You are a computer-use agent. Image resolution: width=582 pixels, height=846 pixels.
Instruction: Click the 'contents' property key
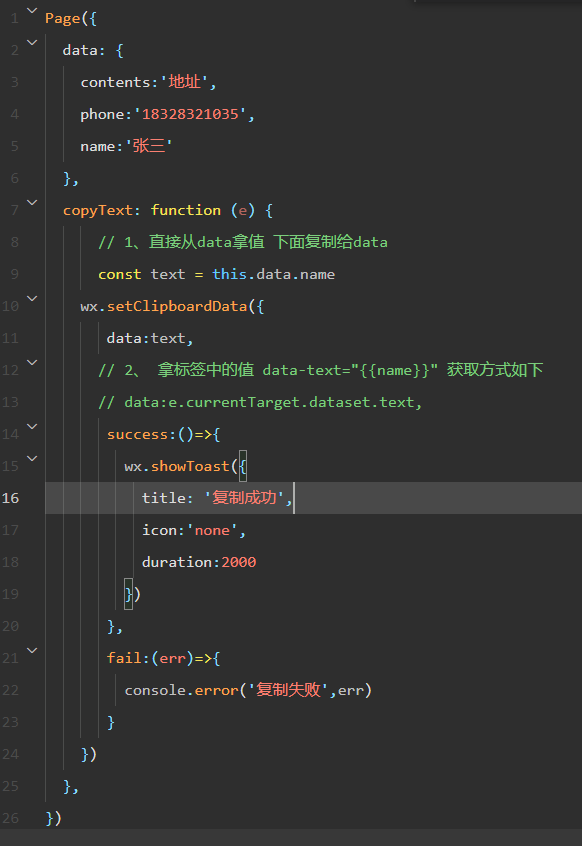pos(115,82)
